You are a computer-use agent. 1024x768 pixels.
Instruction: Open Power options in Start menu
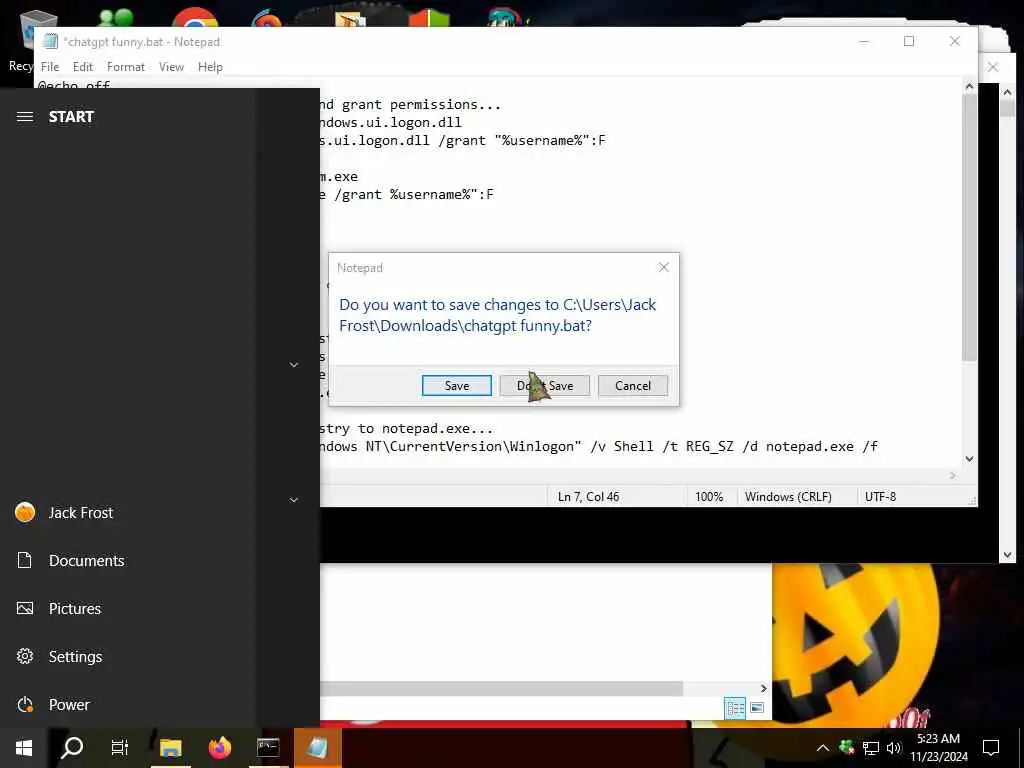[127, 705]
